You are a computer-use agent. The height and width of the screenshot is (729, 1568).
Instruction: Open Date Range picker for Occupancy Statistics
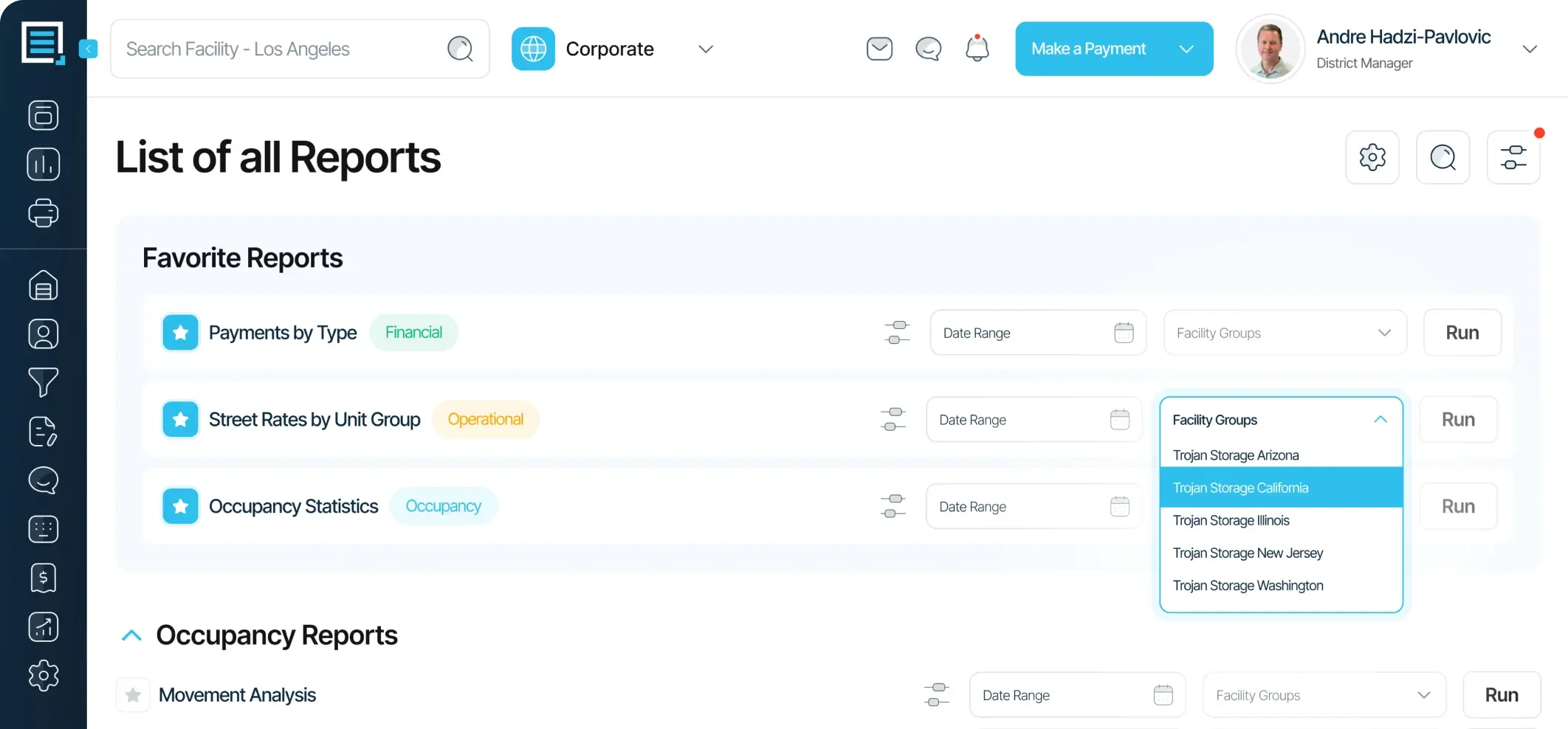coord(1034,506)
